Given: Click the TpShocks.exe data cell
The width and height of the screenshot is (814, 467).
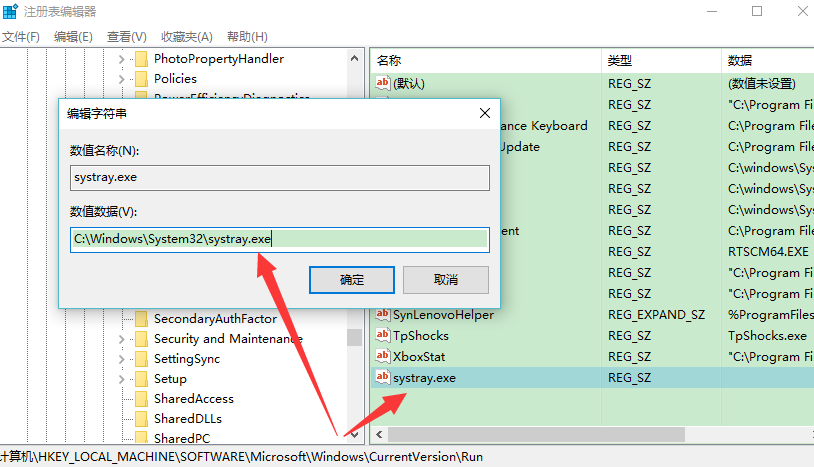Looking at the screenshot, I should 767,336.
